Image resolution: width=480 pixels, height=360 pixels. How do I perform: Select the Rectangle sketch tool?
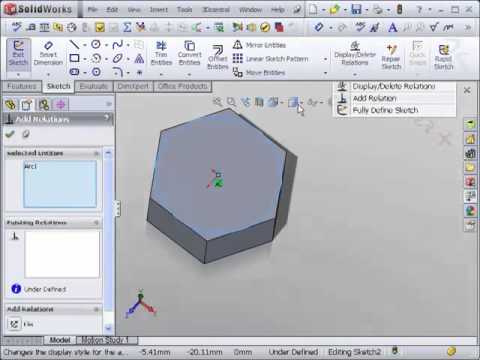point(74,59)
